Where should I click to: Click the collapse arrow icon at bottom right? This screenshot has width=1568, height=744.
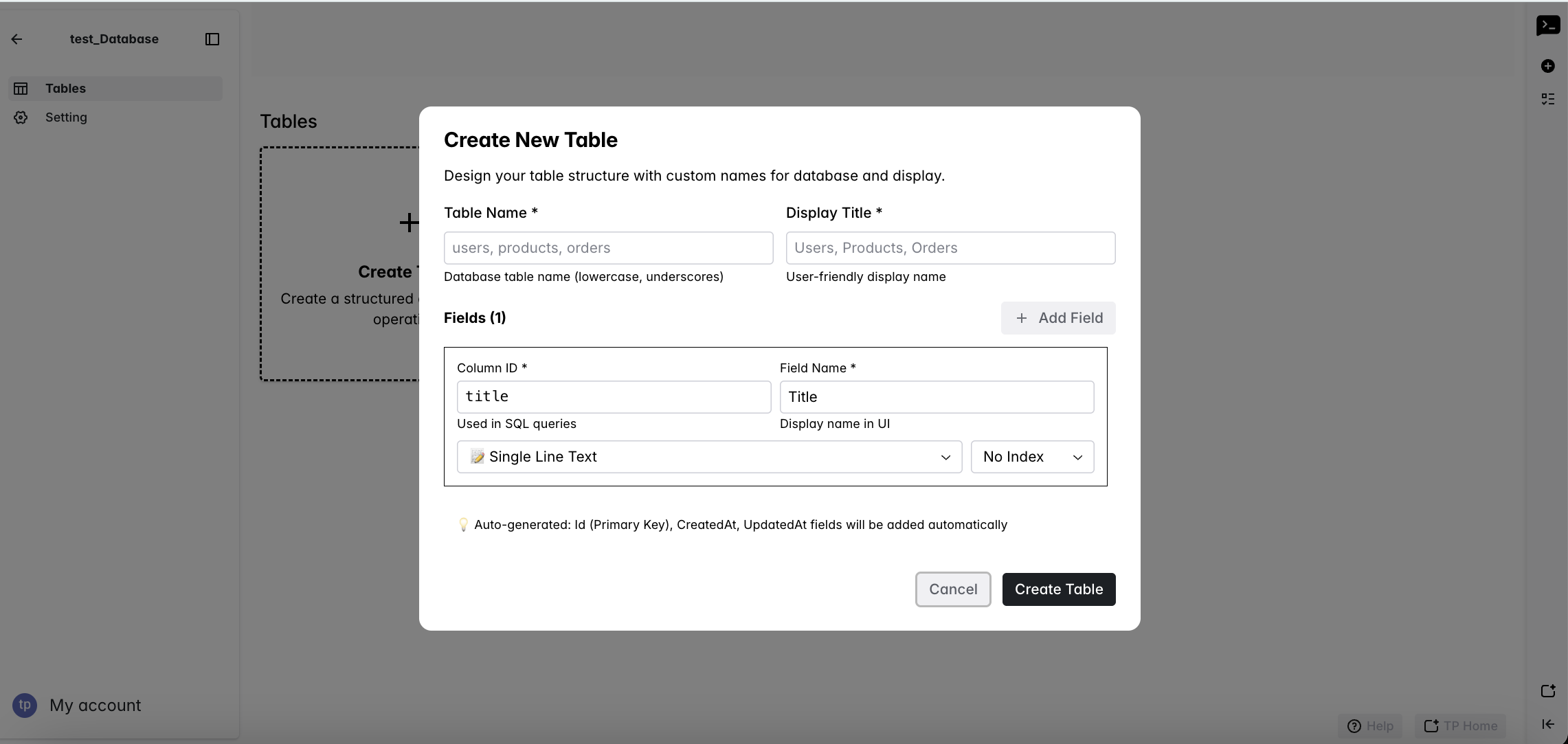tap(1548, 724)
